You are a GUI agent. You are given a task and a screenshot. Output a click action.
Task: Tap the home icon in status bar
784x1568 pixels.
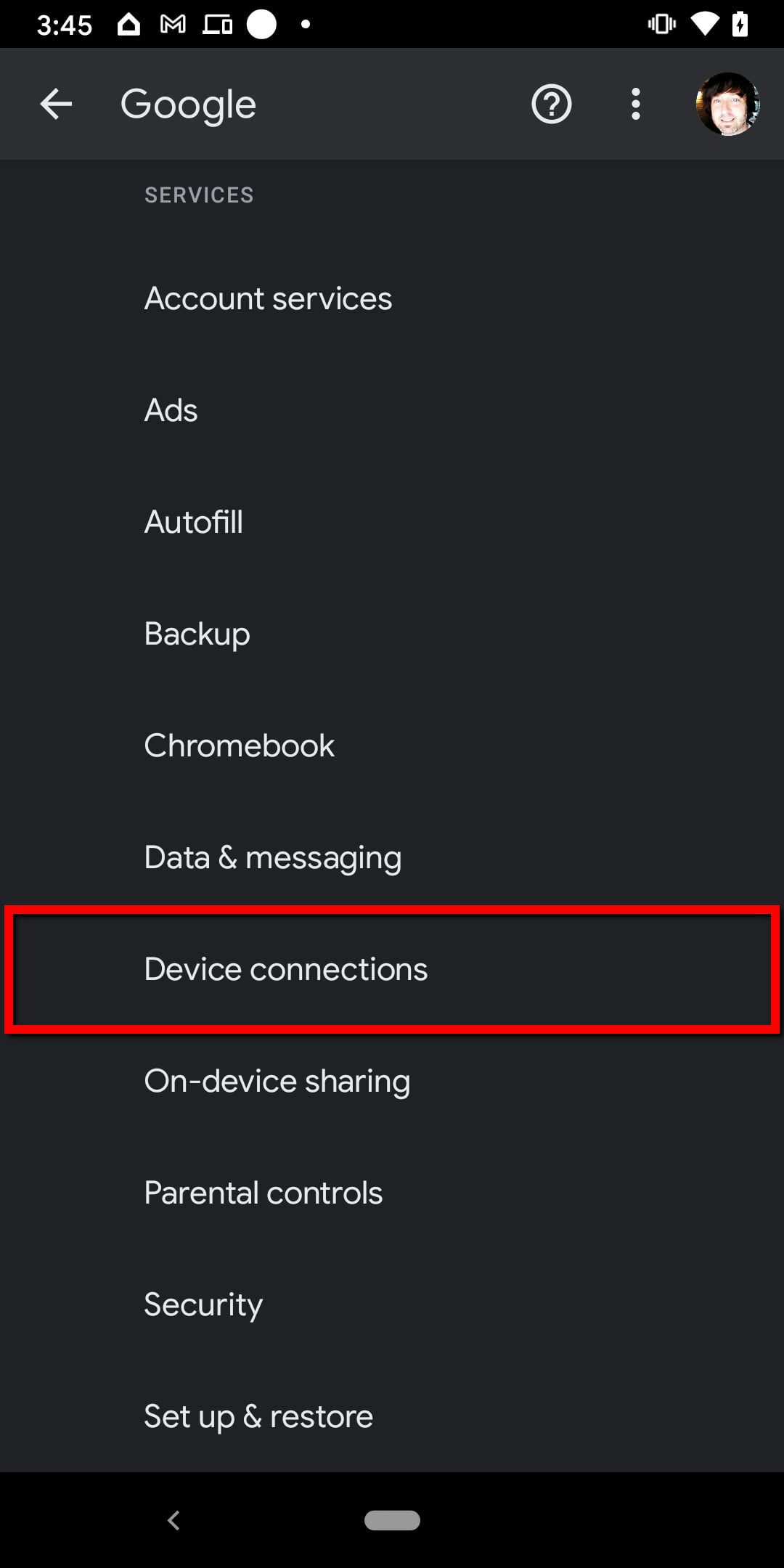pos(128,25)
